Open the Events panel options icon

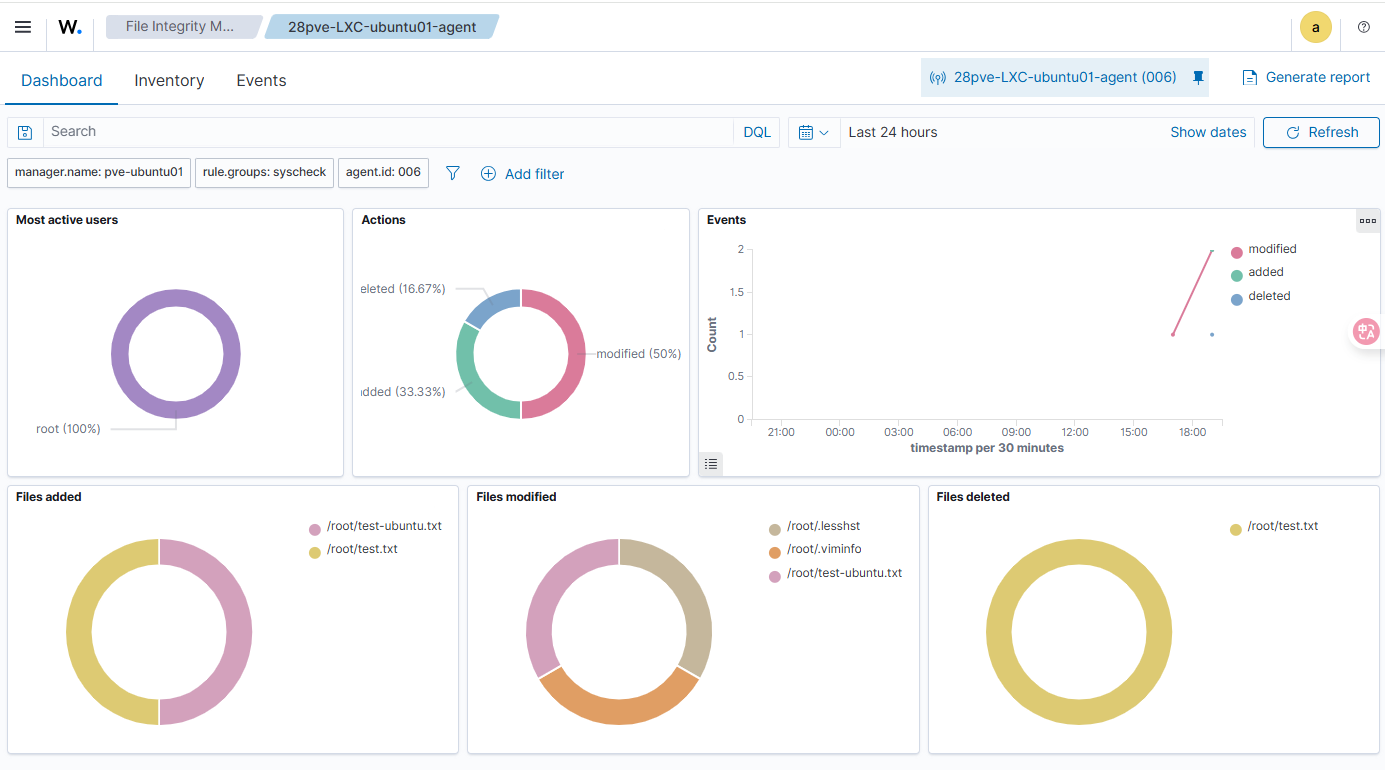pos(1367,220)
